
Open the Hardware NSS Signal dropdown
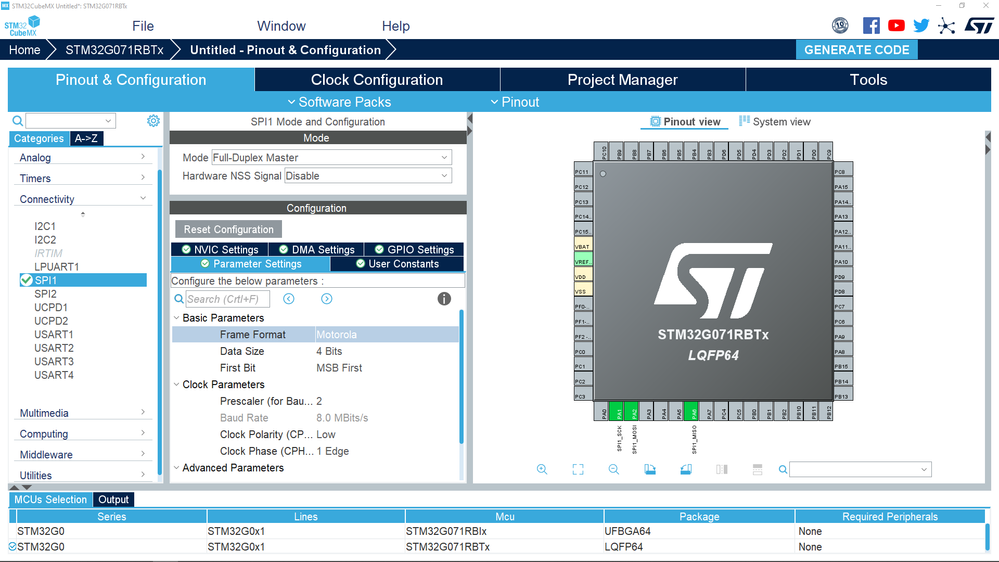coord(368,176)
